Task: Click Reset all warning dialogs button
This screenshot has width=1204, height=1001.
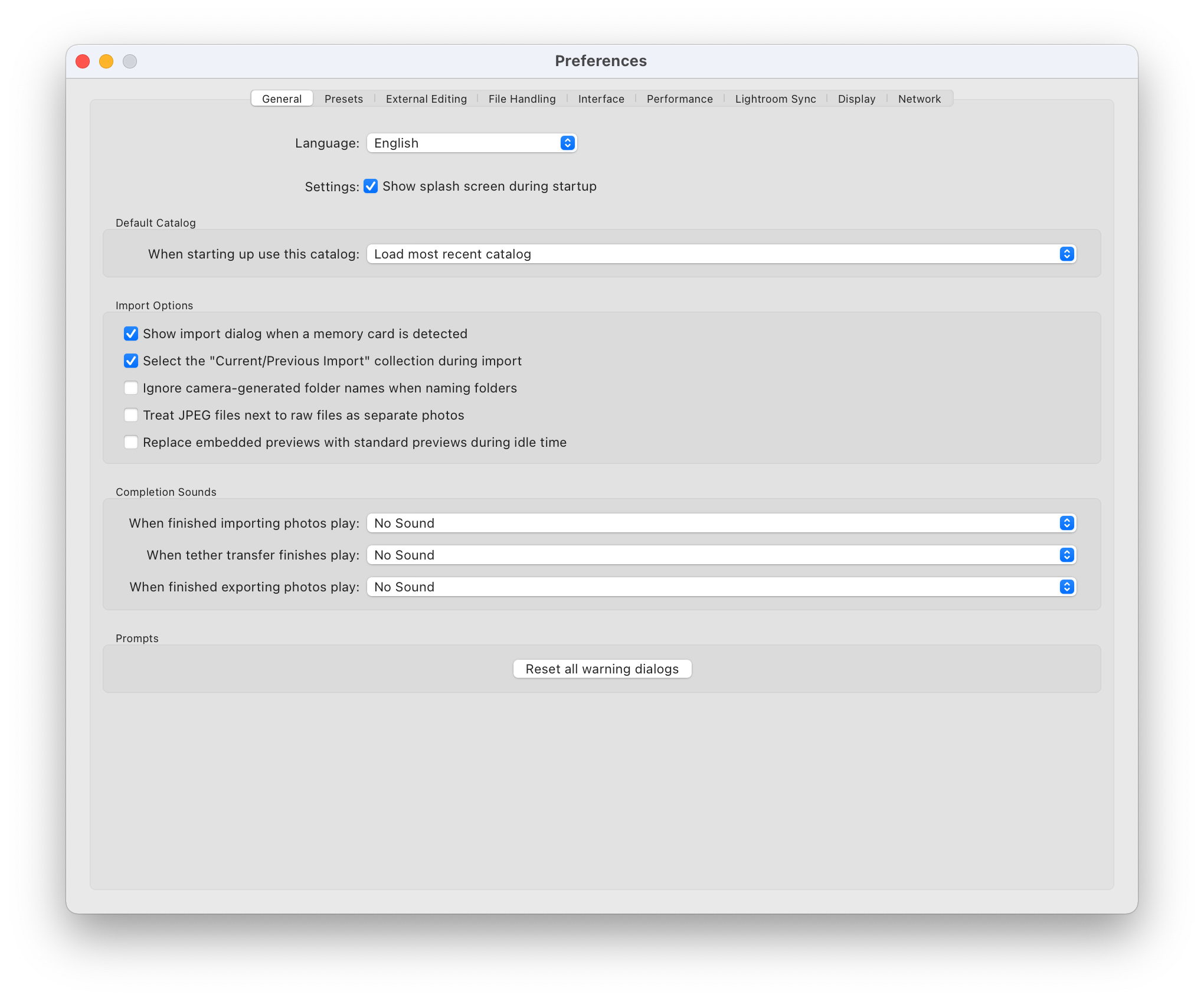Action: 602,669
